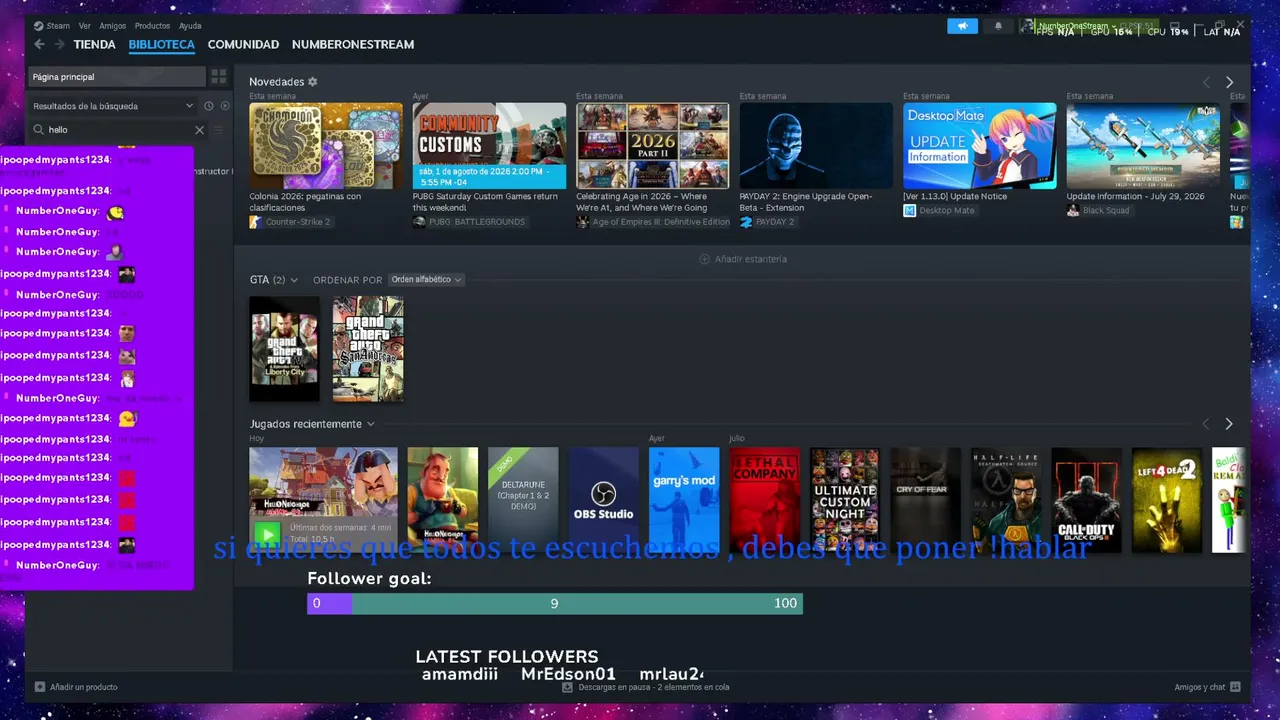This screenshot has width=1280, height=720.
Task: Show next Novedades items
Action: (1229, 82)
